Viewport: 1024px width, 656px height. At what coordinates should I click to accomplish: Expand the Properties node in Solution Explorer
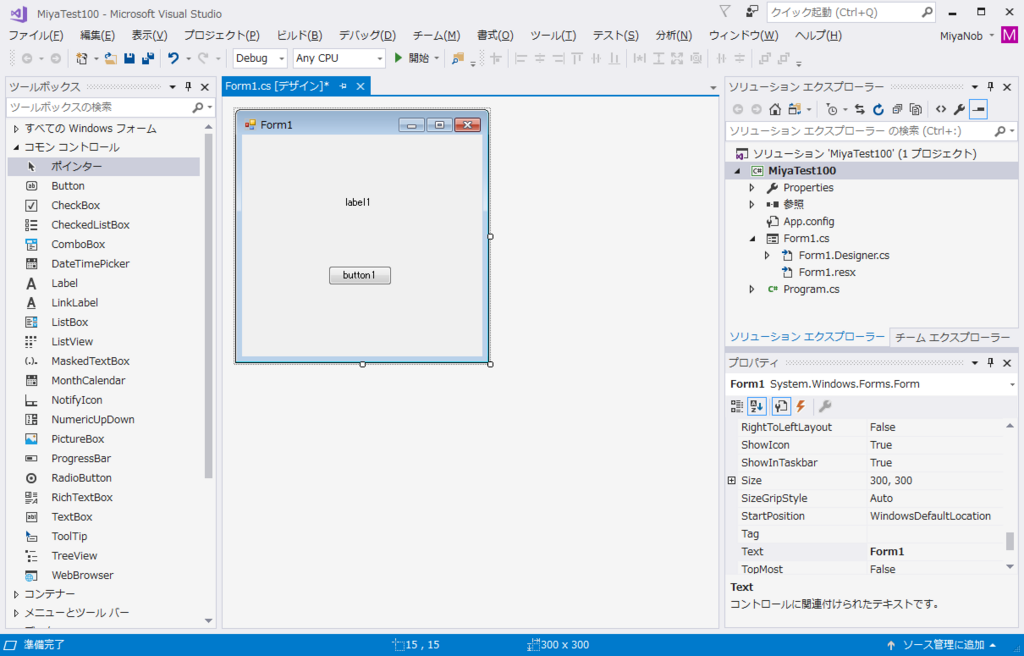click(752, 188)
